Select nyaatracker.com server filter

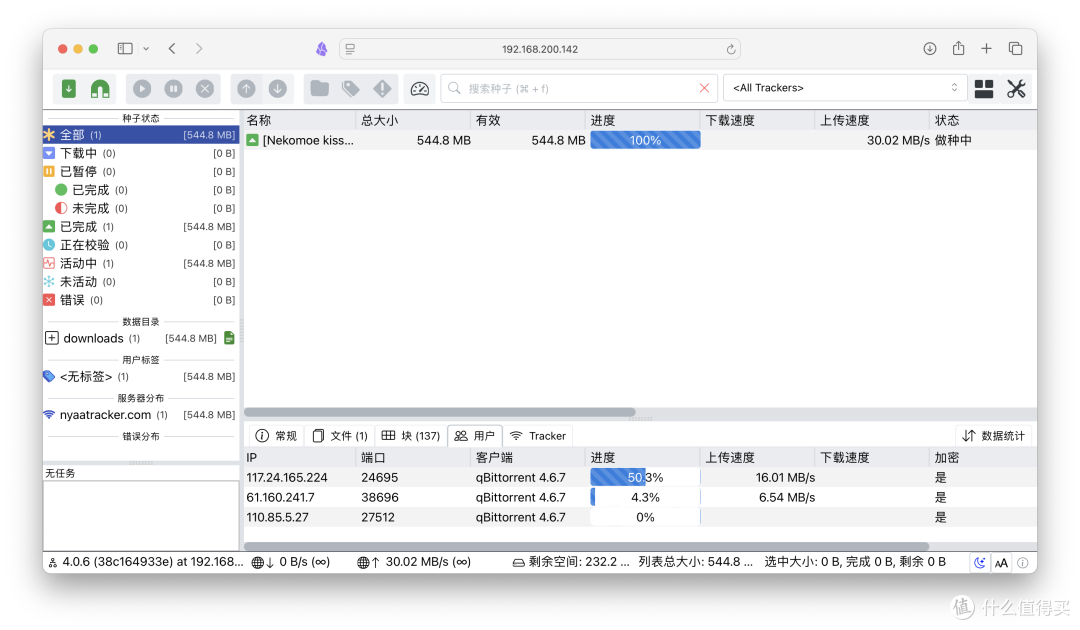(x=141, y=414)
